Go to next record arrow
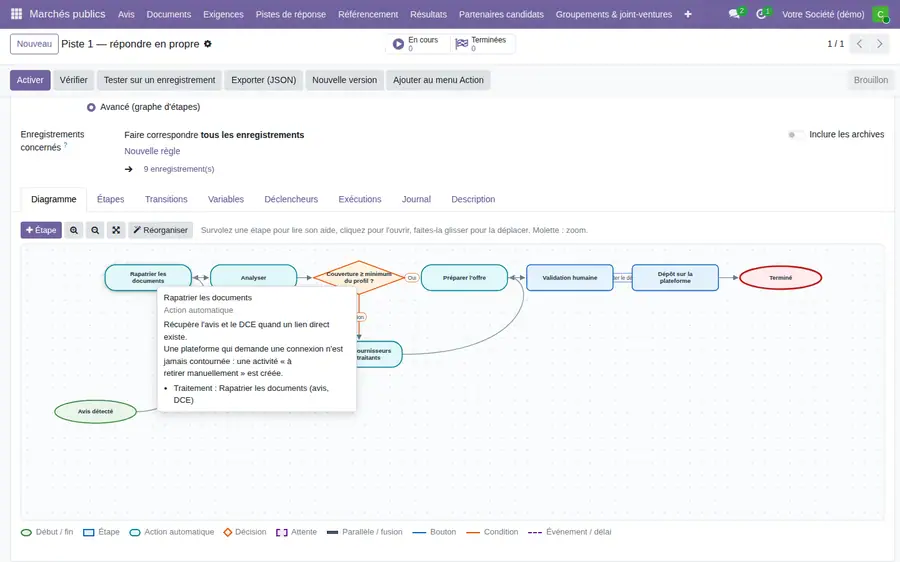This screenshot has height=562, width=900. 879,44
